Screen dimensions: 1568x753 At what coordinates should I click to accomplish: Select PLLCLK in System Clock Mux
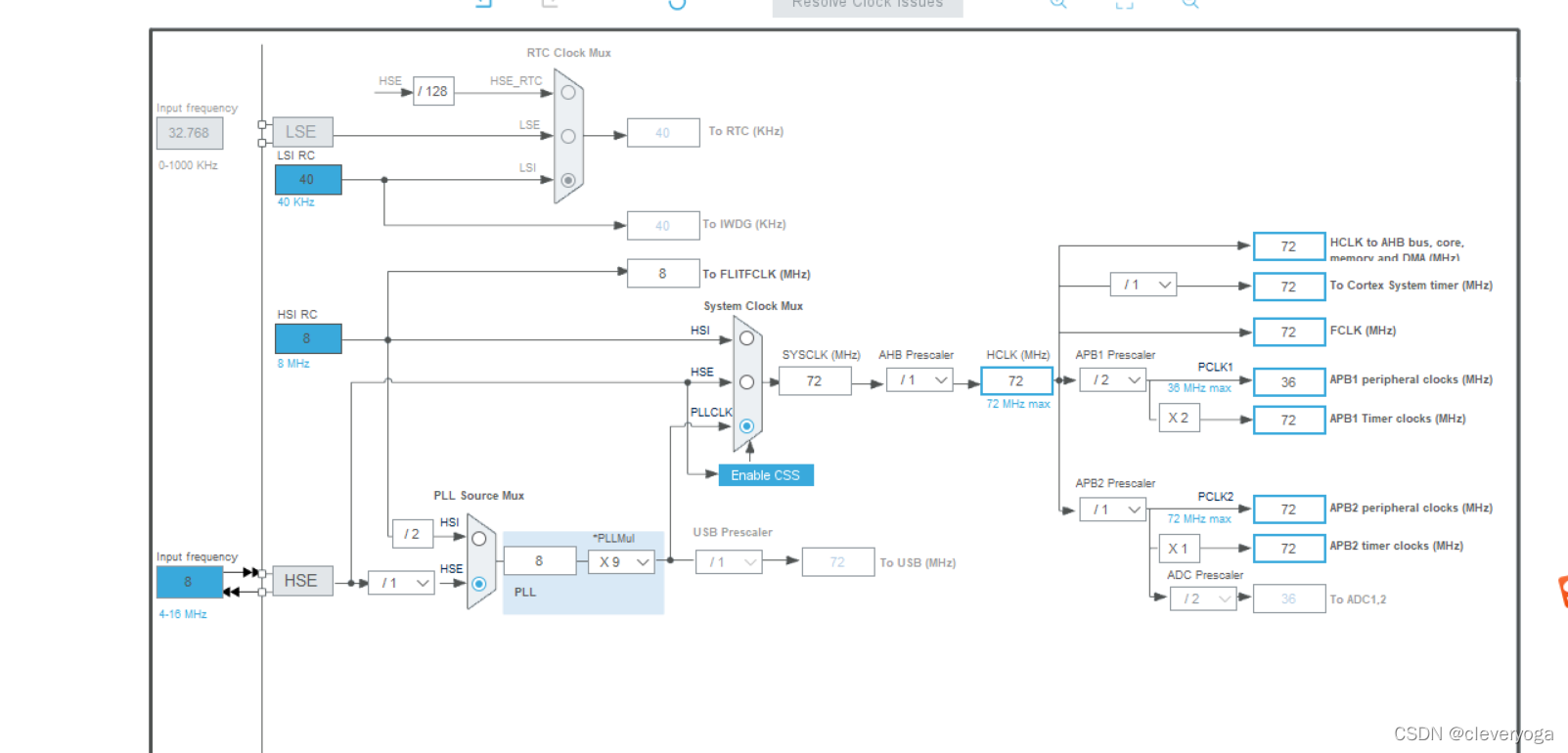(x=746, y=426)
